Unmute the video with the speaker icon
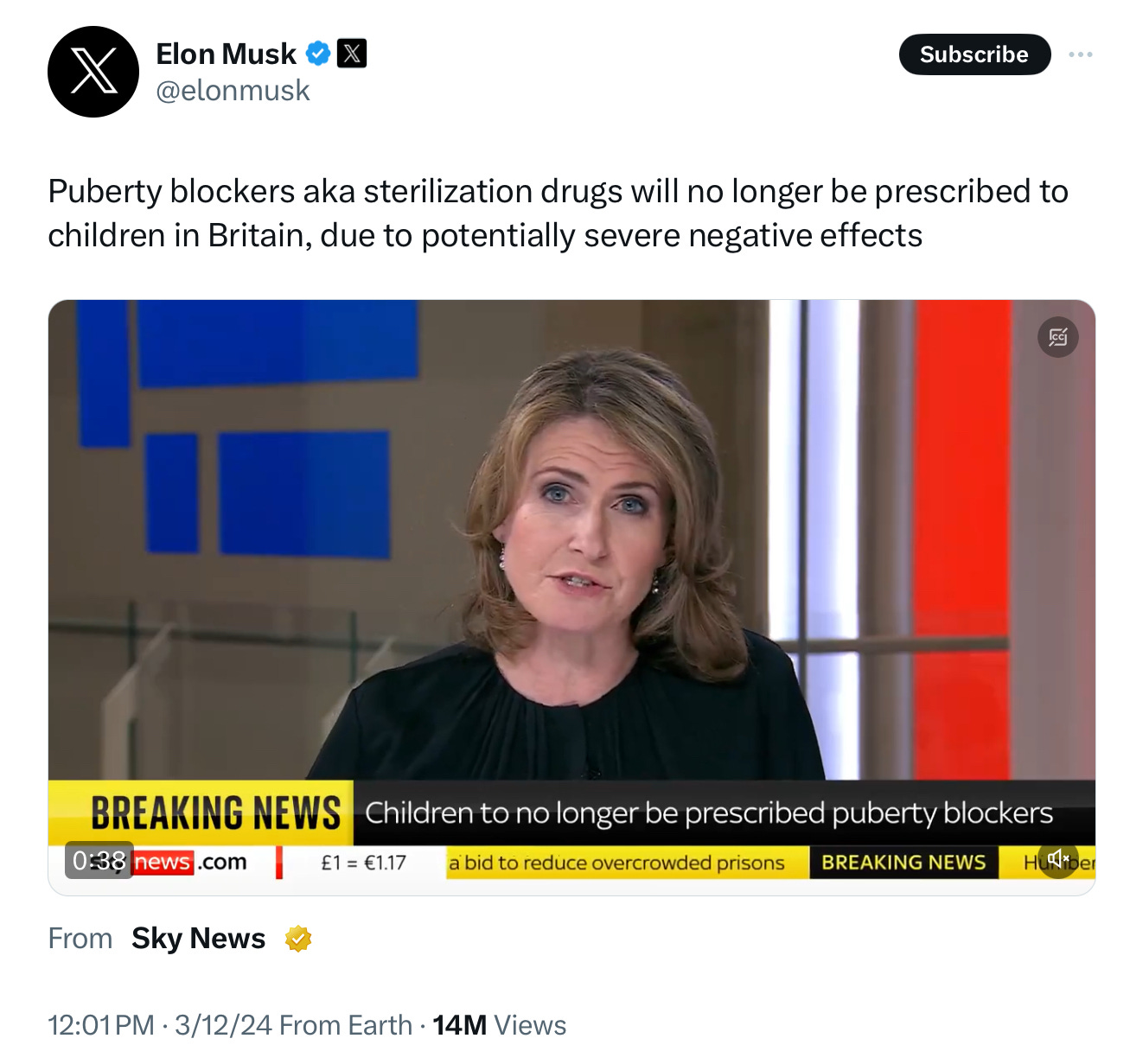1130x1064 pixels. coord(1058,858)
